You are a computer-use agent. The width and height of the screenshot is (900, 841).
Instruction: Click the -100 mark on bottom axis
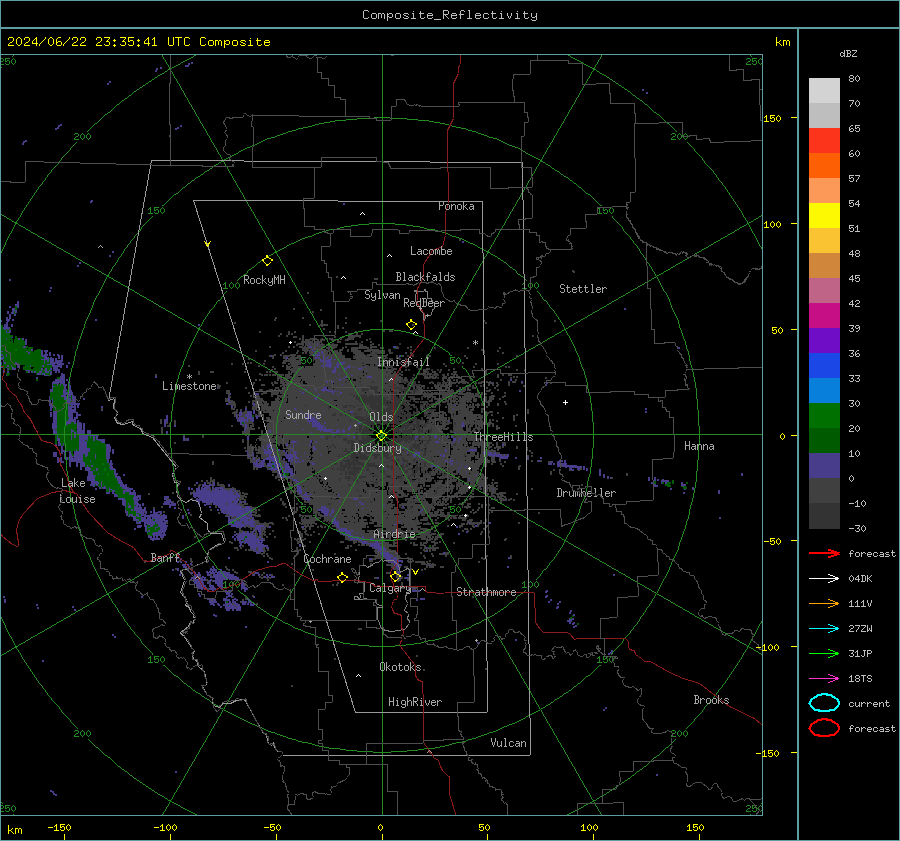(x=165, y=827)
